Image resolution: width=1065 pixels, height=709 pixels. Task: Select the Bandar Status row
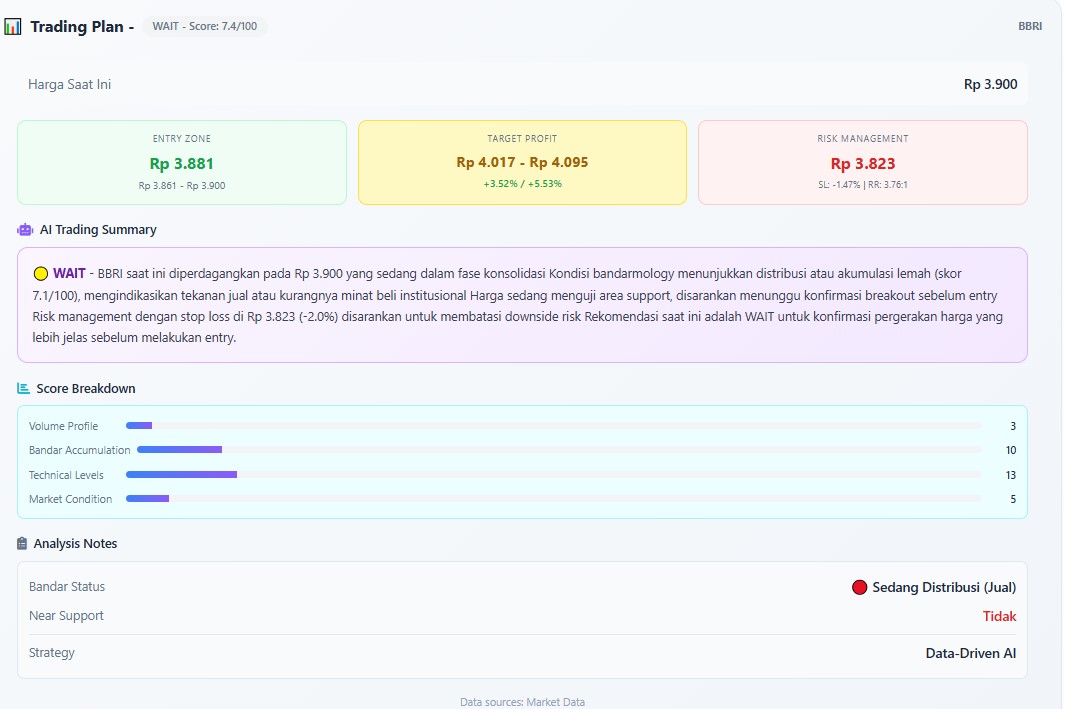522,587
